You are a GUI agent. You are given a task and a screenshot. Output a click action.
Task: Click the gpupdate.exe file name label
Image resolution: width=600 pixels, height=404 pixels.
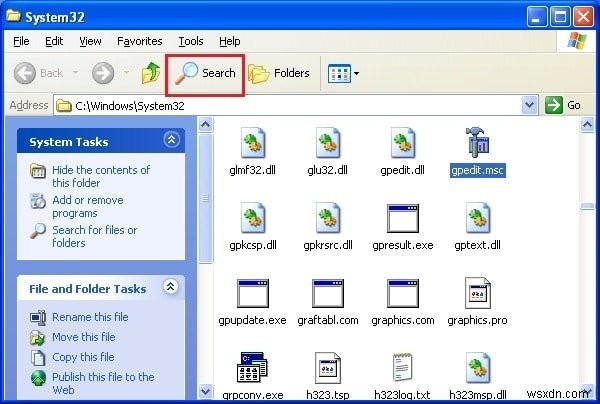[x=252, y=320]
